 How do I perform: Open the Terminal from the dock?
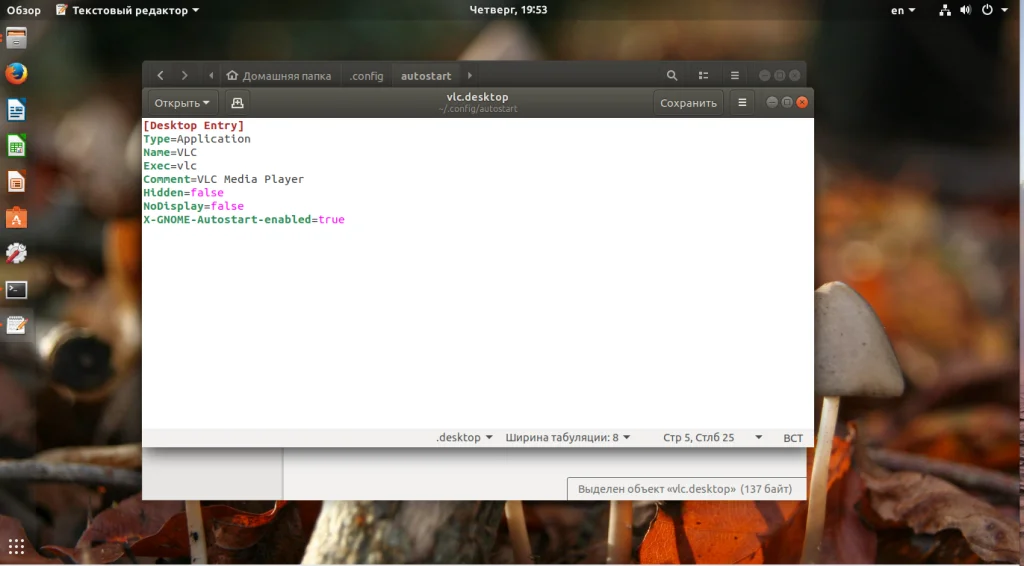(16, 289)
